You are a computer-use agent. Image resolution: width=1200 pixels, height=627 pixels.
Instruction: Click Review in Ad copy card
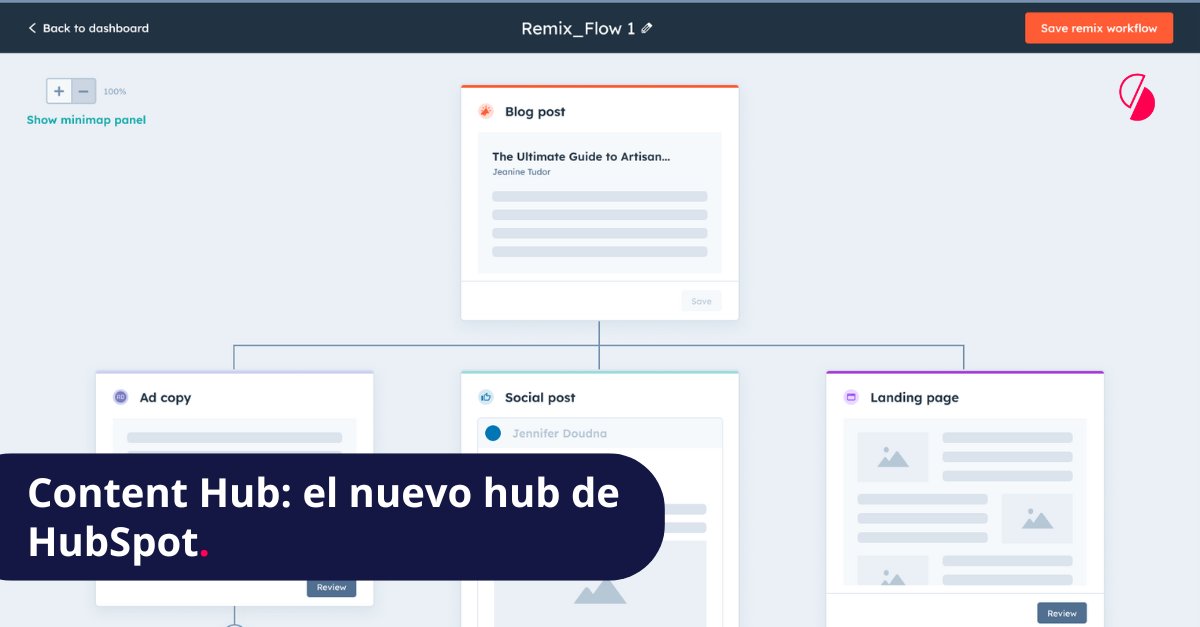pyautogui.click(x=331, y=587)
